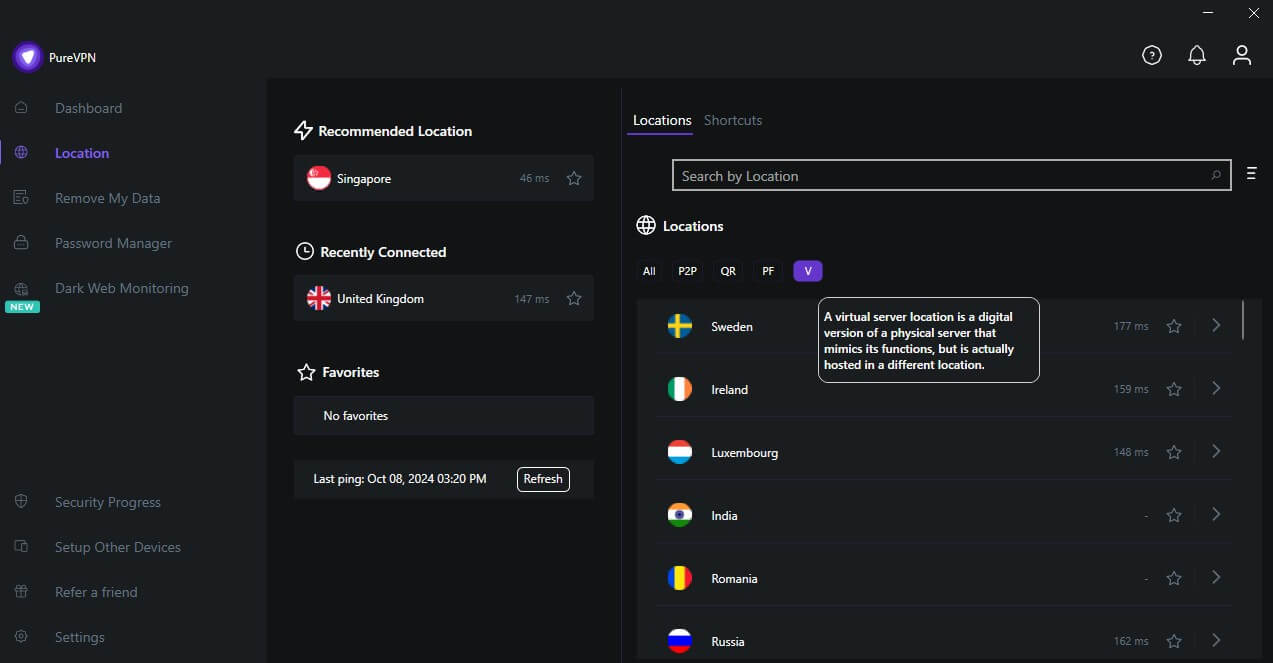Click the Refresh ping button
1273x663 pixels.
tap(542, 478)
